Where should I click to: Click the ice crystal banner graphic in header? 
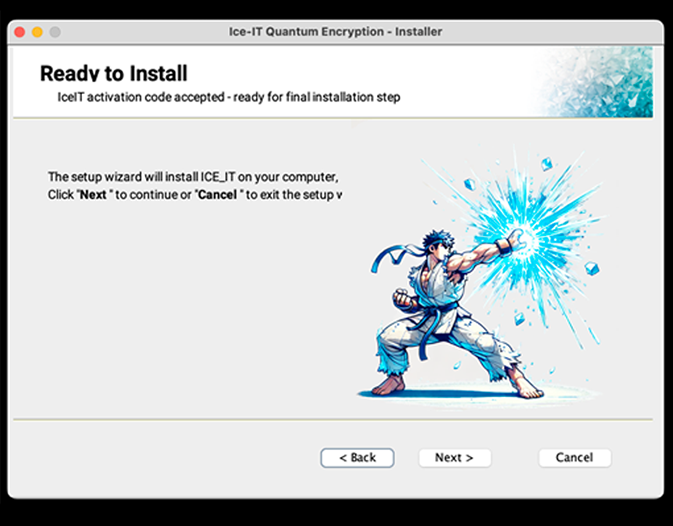click(x=594, y=82)
